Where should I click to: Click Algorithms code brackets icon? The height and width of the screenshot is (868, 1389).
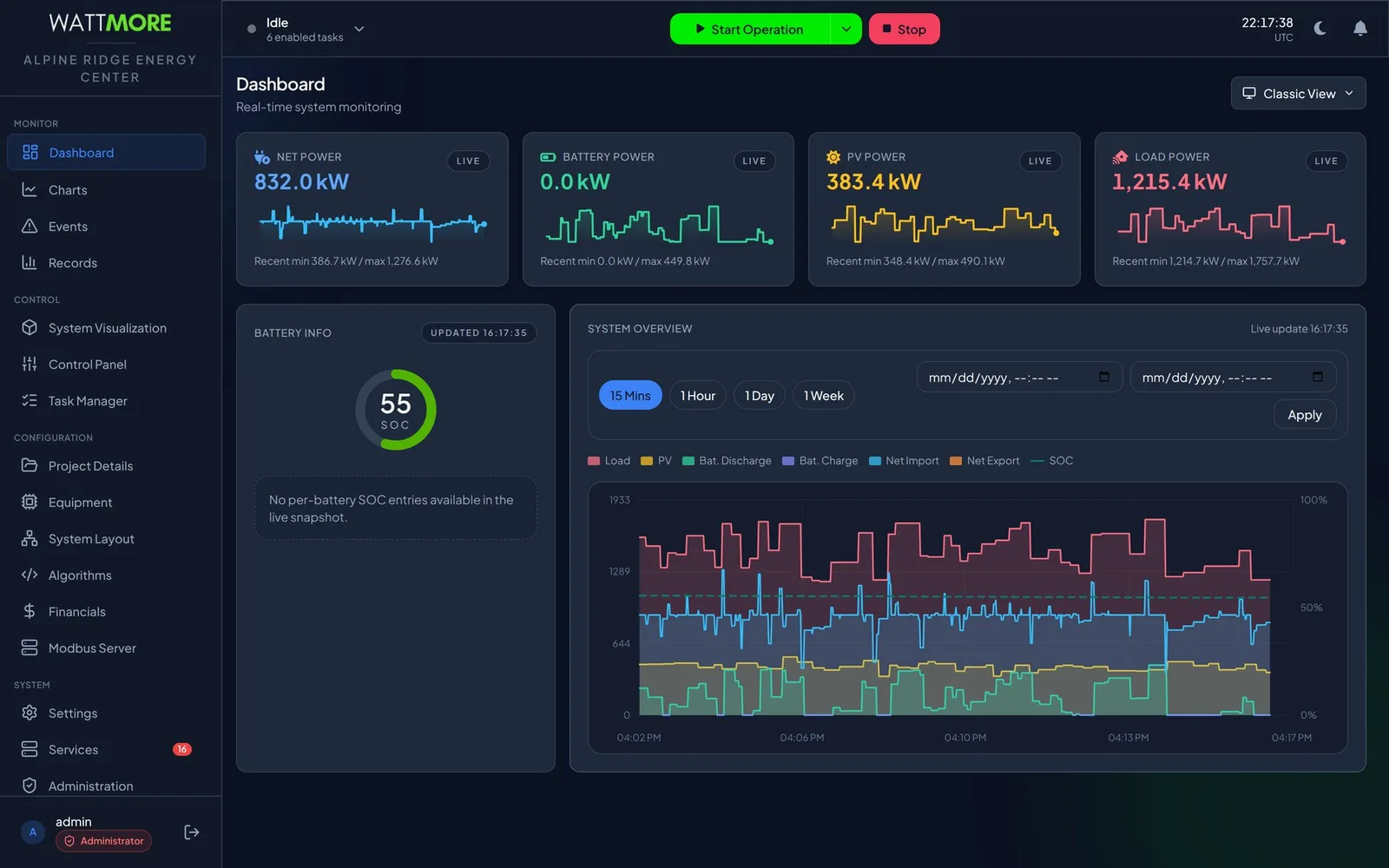point(30,575)
